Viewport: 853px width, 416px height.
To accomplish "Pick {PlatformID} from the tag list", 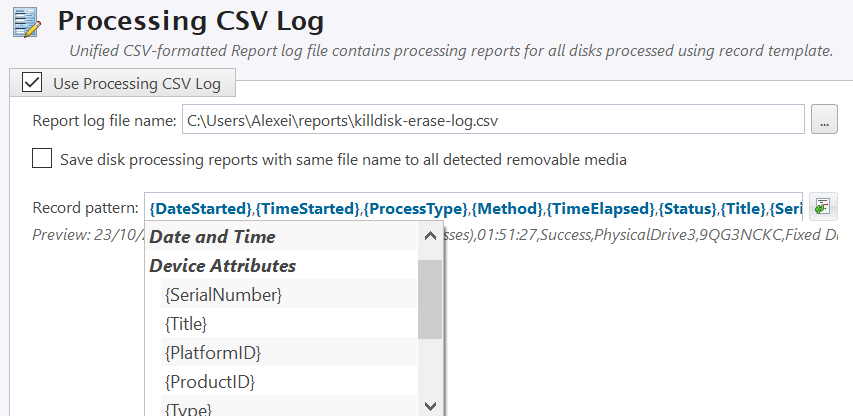I will coord(212,353).
